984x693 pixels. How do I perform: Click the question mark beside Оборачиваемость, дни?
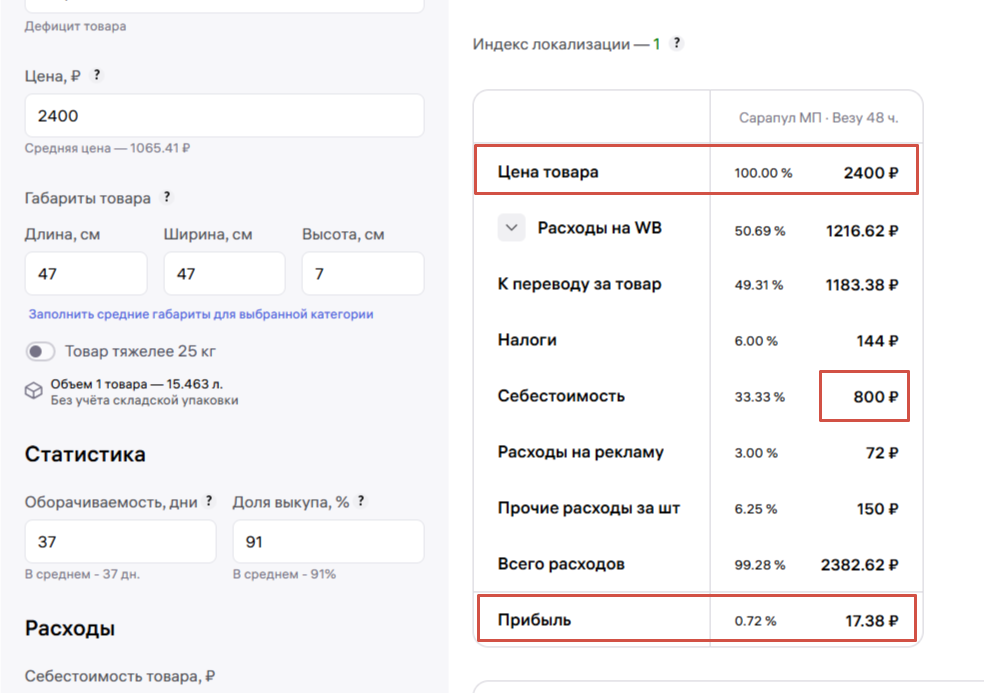(209, 501)
